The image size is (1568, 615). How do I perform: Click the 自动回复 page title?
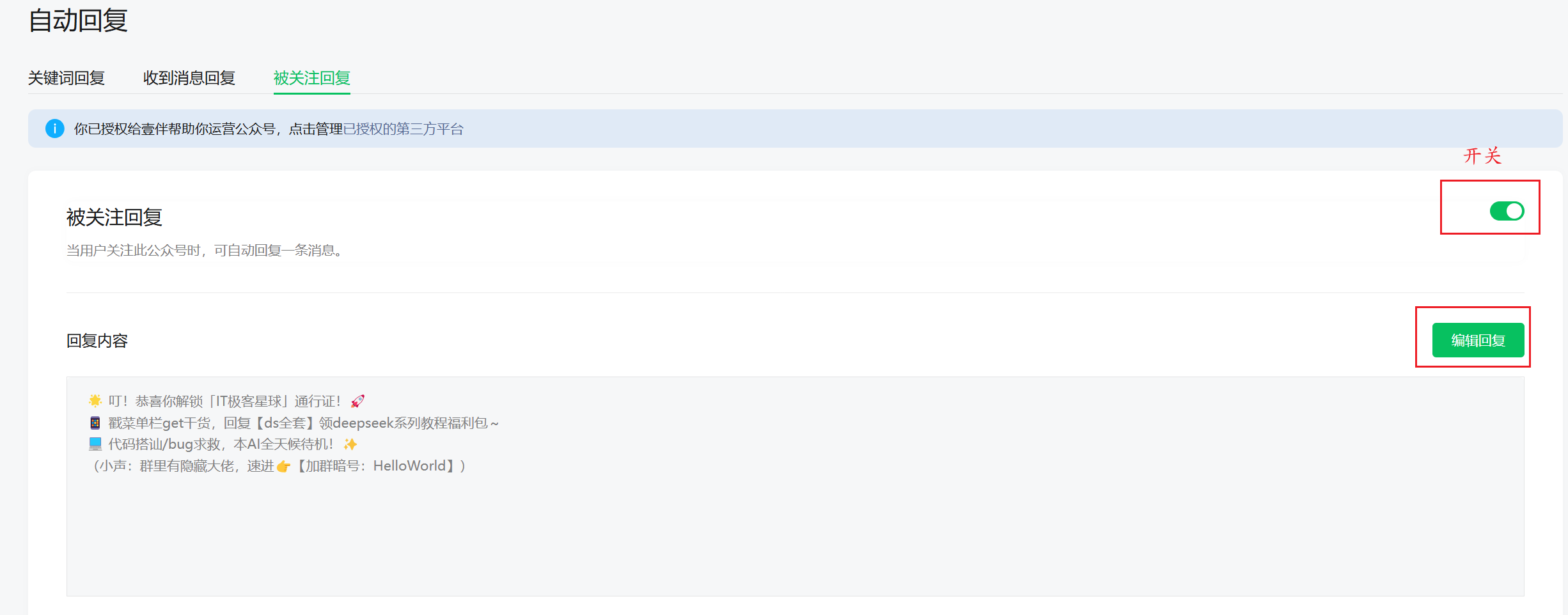(78, 20)
